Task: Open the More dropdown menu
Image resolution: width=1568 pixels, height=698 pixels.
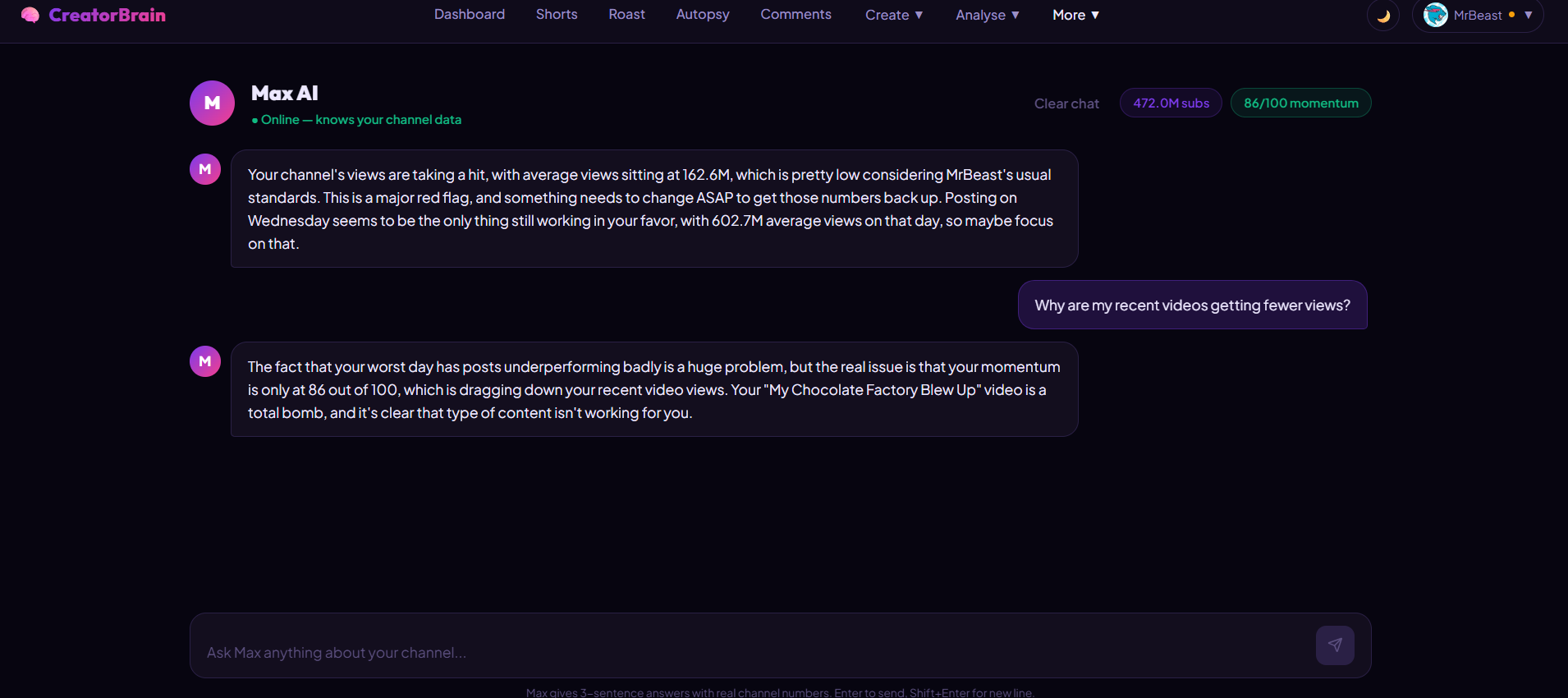Action: tap(1075, 15)
